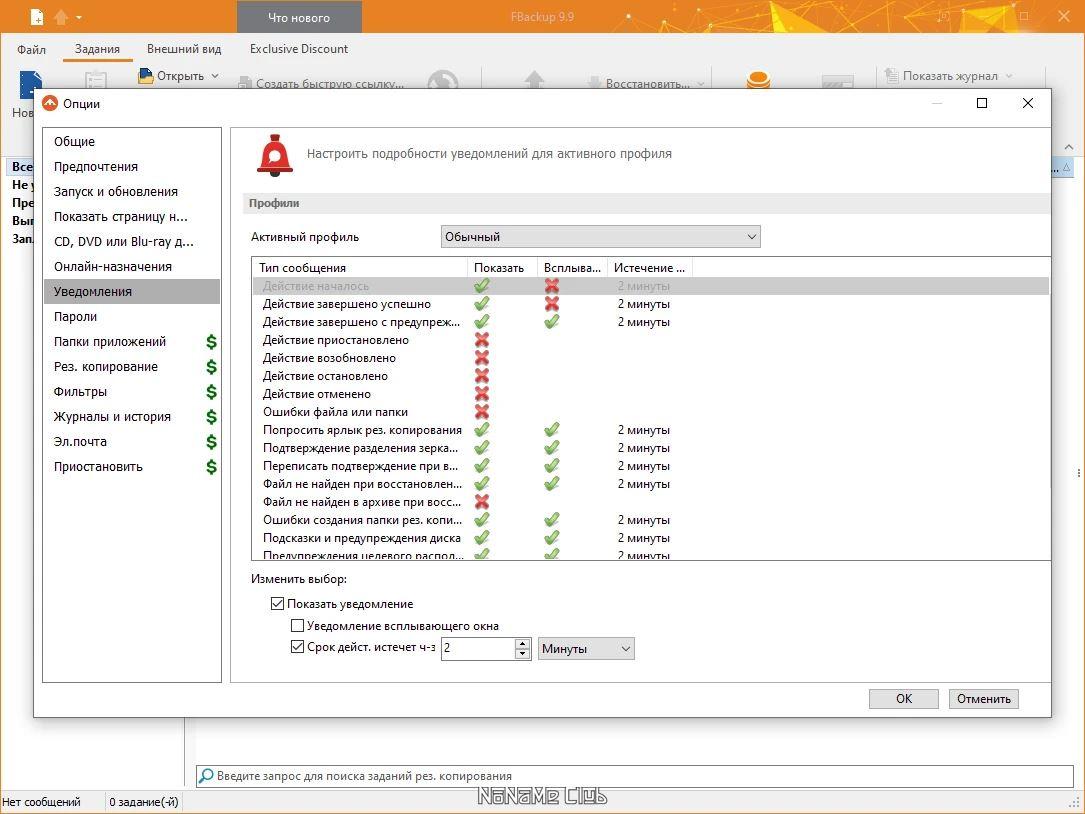
Task: Select Запуск и обновления options category
Action: 131,192
